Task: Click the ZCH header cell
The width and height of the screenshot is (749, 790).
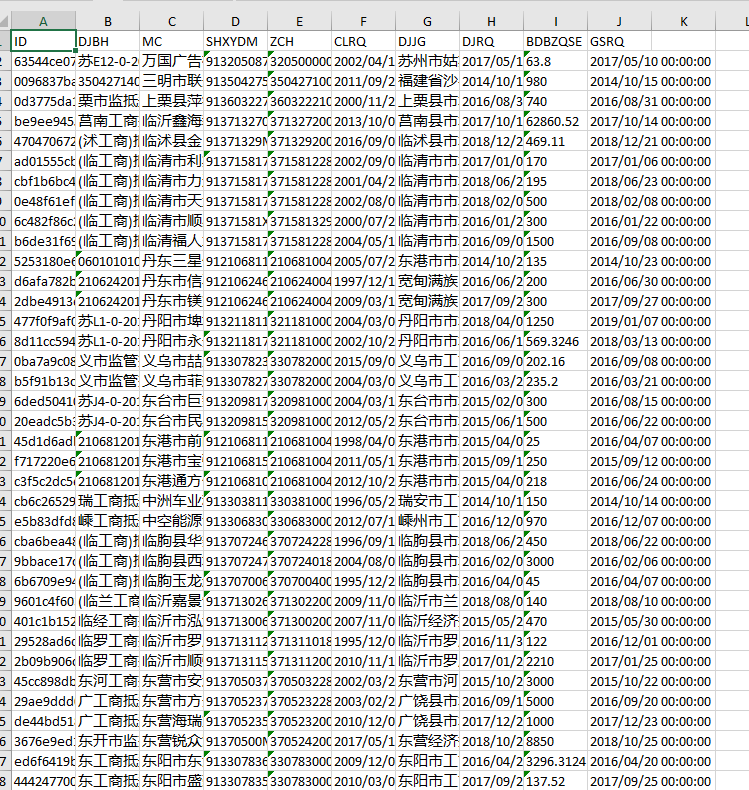Action: tap(300, 41)
